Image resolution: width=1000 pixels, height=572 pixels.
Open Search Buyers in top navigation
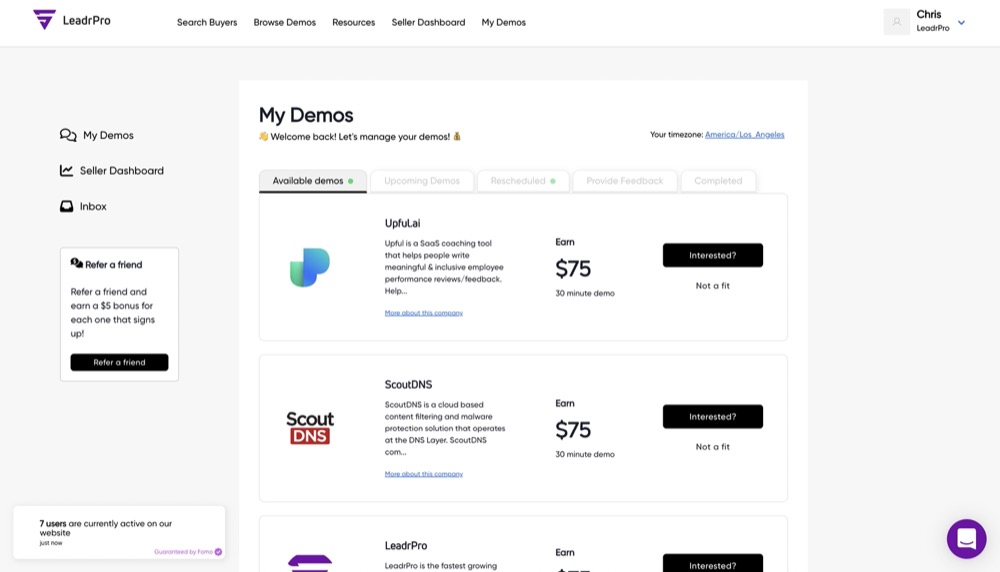coord(207,22)
